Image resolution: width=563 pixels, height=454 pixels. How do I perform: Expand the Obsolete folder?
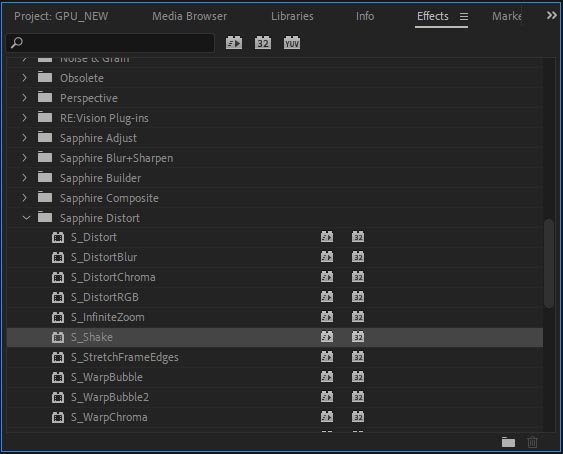[24, 78]
